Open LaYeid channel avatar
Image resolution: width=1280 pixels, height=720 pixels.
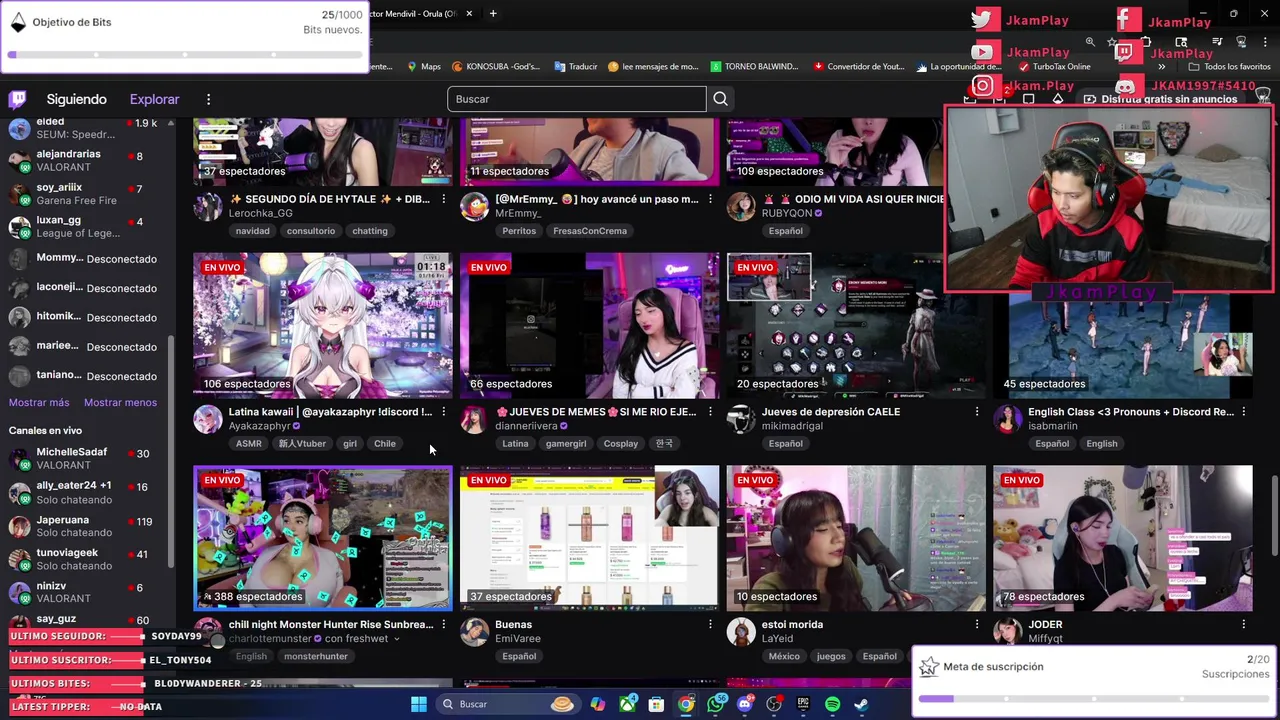pyautogui.click(x=741, y=631)
